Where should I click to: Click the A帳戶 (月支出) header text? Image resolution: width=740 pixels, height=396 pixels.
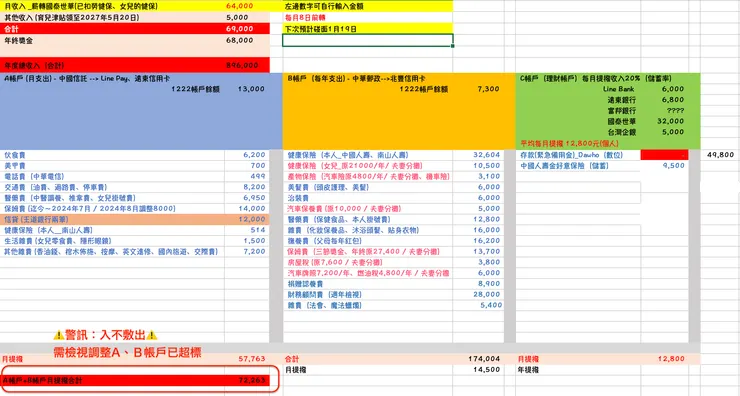[x=87, y=78]
